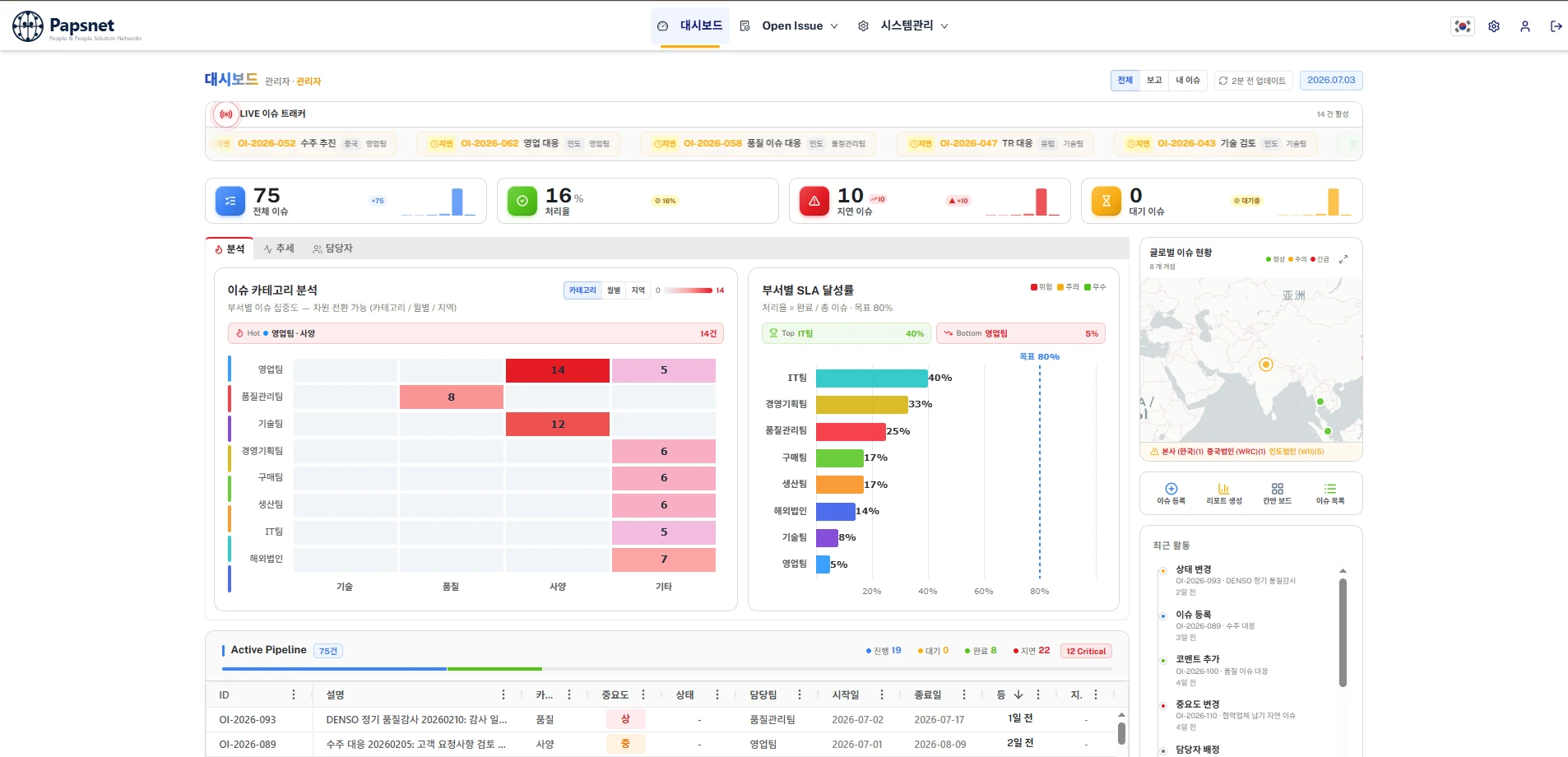Image resolution: width=1568 pixels, height=757 pixels.
Task: Select the 내 이슈 filter toggle
Action: 1188,81
